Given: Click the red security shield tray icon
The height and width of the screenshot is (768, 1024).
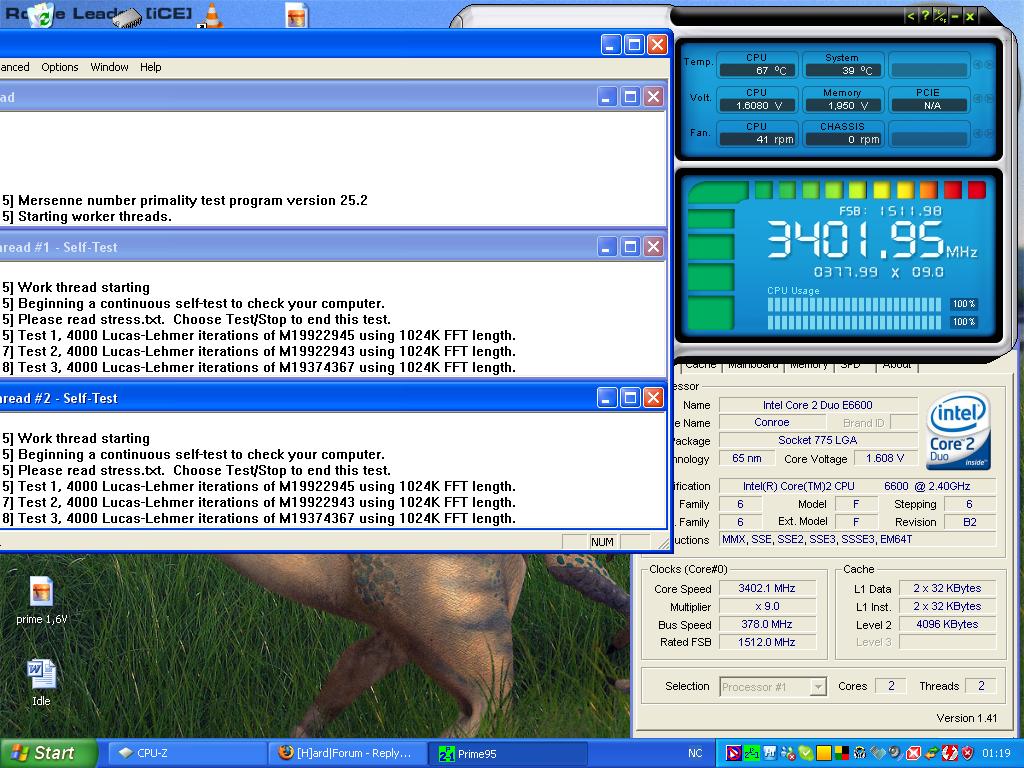Looking at the screenshot, I should (967, 753).
